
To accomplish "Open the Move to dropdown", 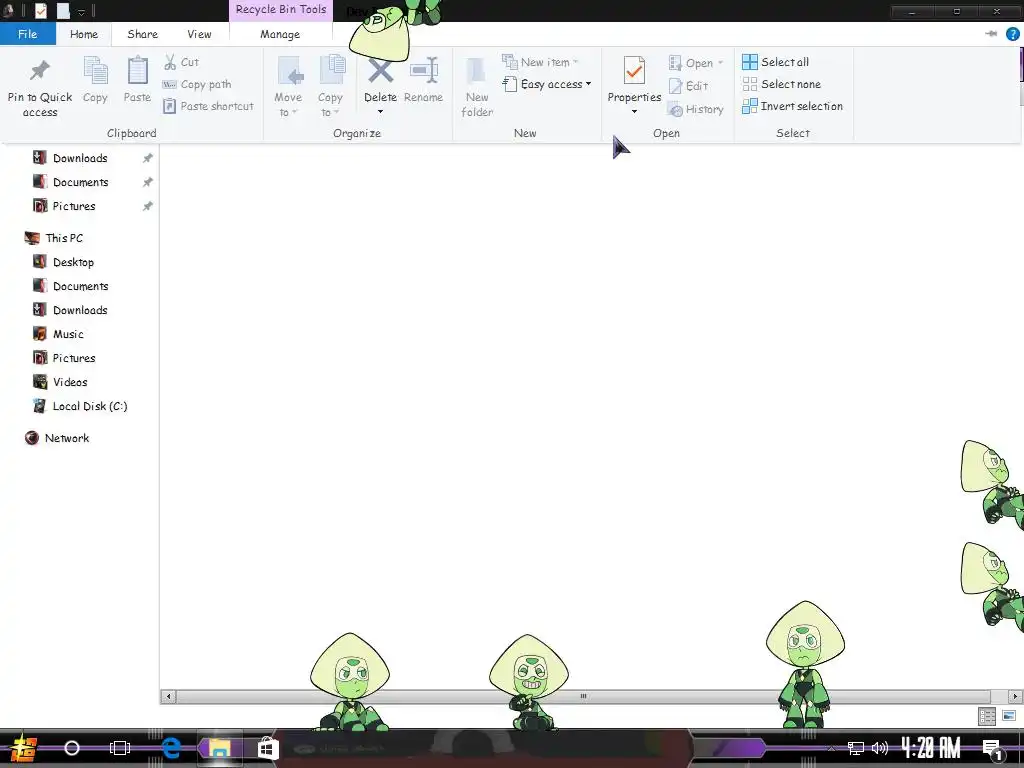I will click(x=288, y=86).
